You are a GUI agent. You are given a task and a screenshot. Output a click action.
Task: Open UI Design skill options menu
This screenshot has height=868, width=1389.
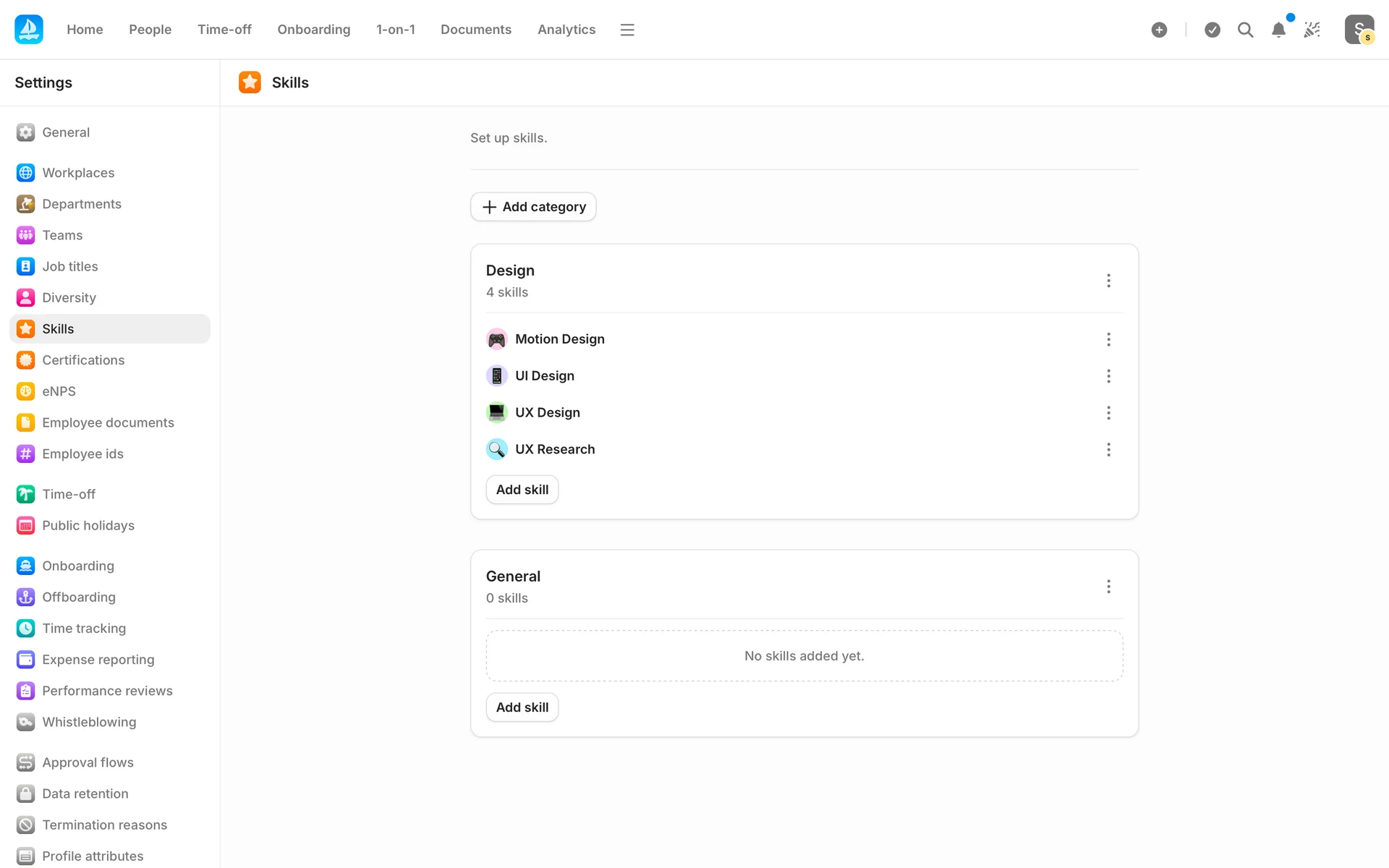[1108, 376]
